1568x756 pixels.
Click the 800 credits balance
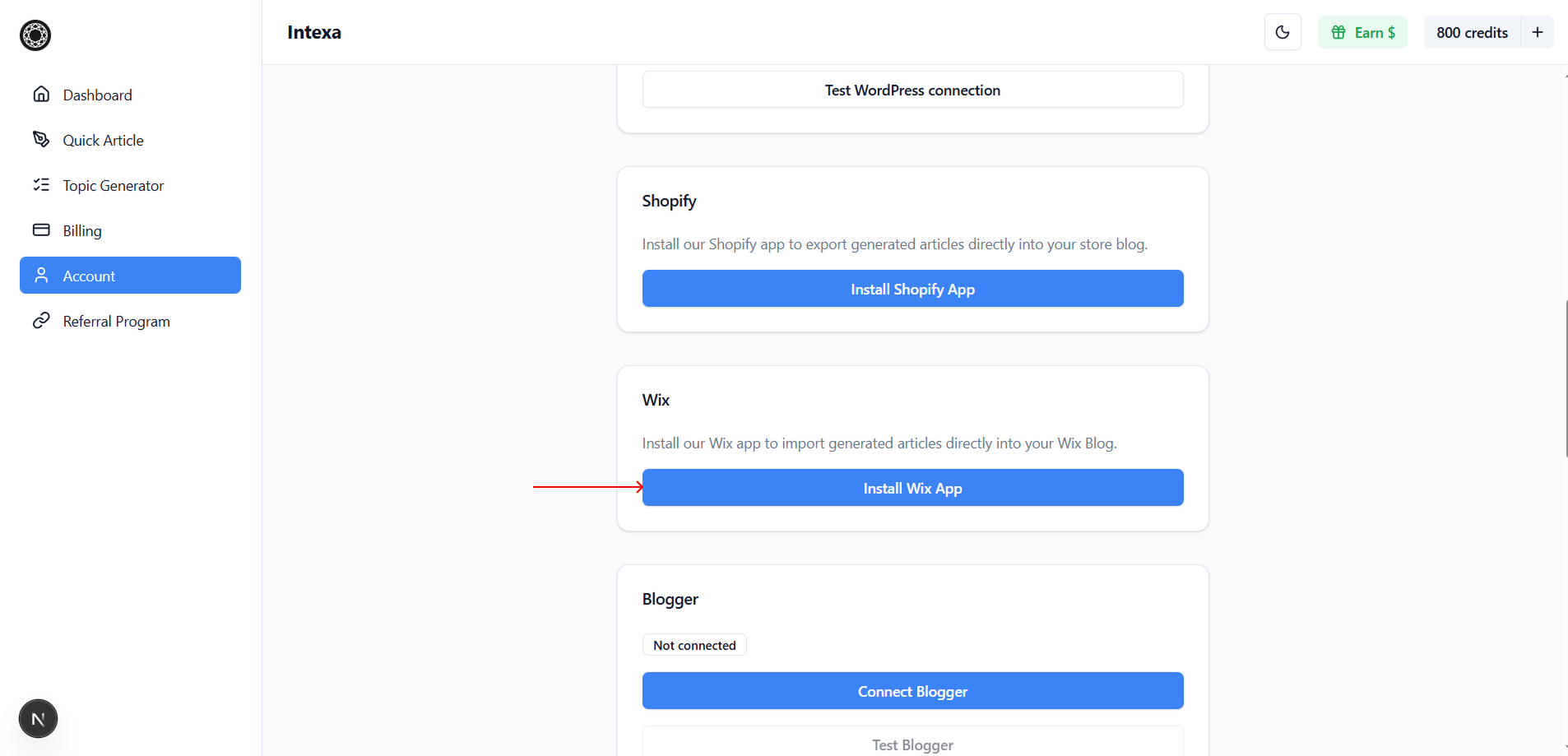[x=1472, y=33]
